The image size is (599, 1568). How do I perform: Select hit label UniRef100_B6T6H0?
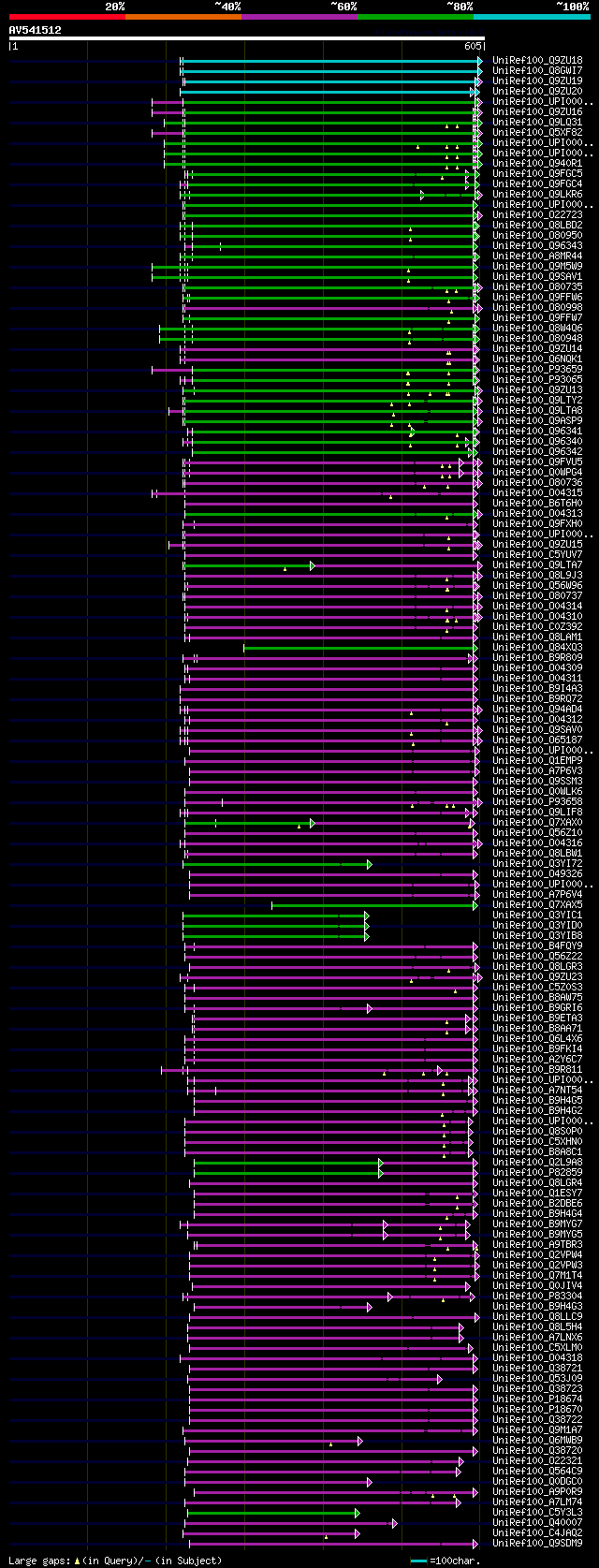(537, 503)
